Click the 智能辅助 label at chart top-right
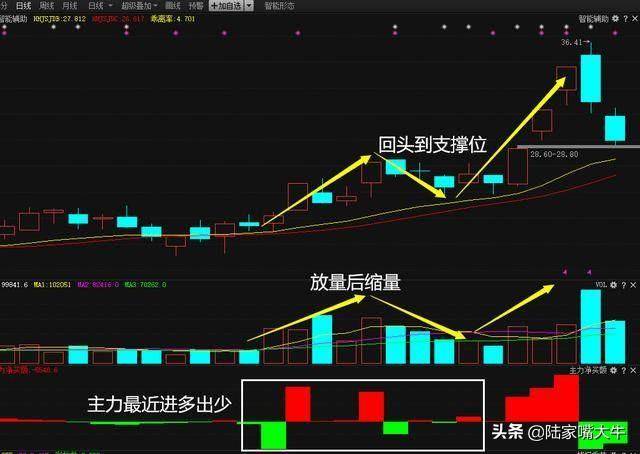This screenshot has width=640, height=454. pos(594,19)
